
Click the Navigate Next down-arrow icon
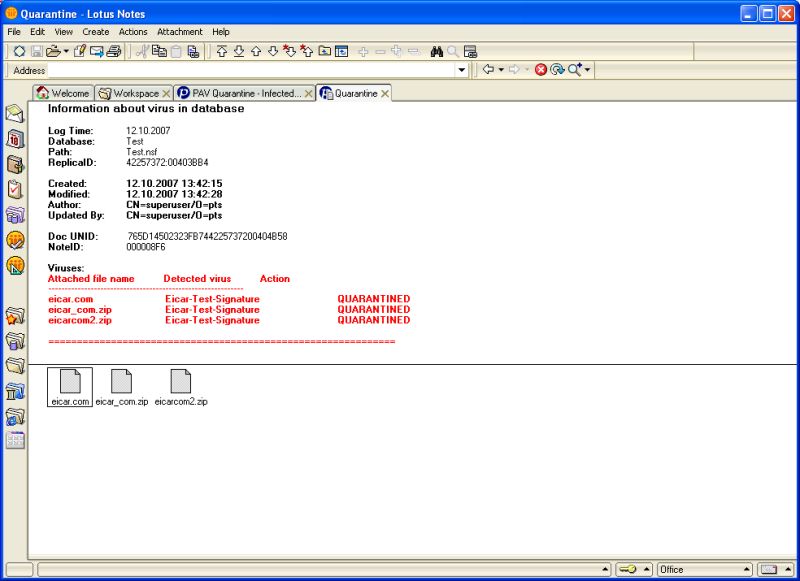273,51
